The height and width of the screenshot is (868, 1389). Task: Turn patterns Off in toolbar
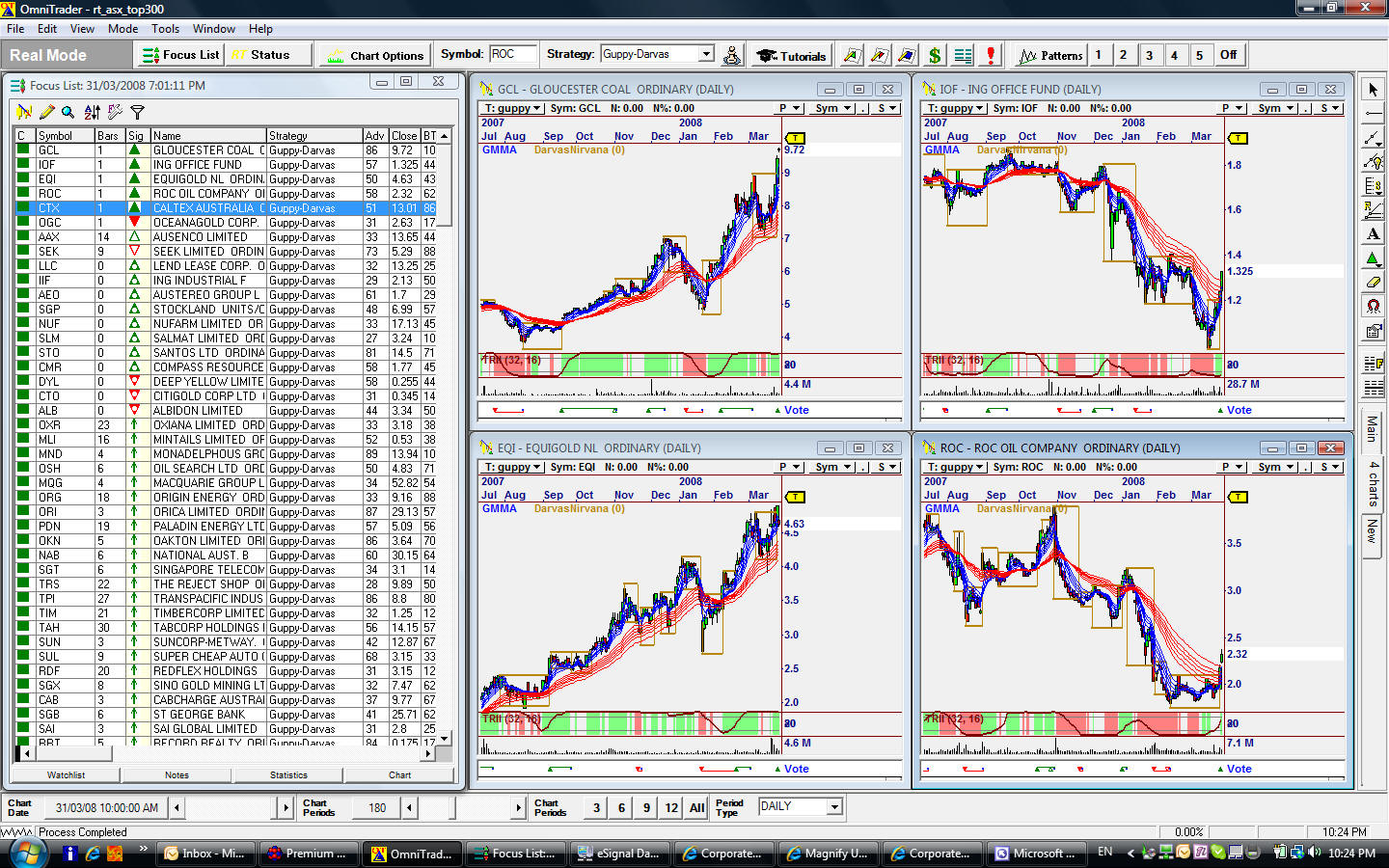[x=1228, y=55]
